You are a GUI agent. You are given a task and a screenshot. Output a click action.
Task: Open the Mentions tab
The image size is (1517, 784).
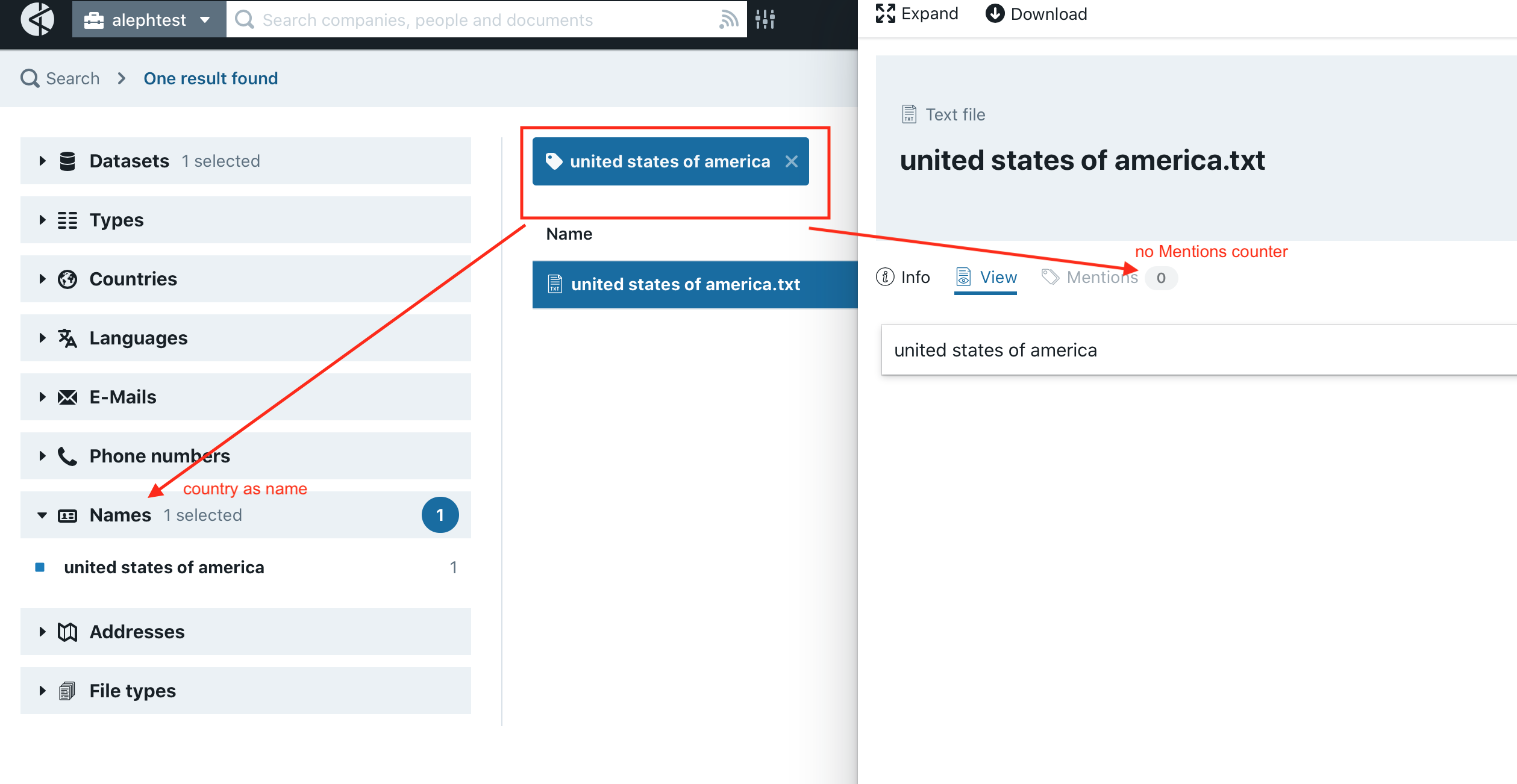point(1102,277)
